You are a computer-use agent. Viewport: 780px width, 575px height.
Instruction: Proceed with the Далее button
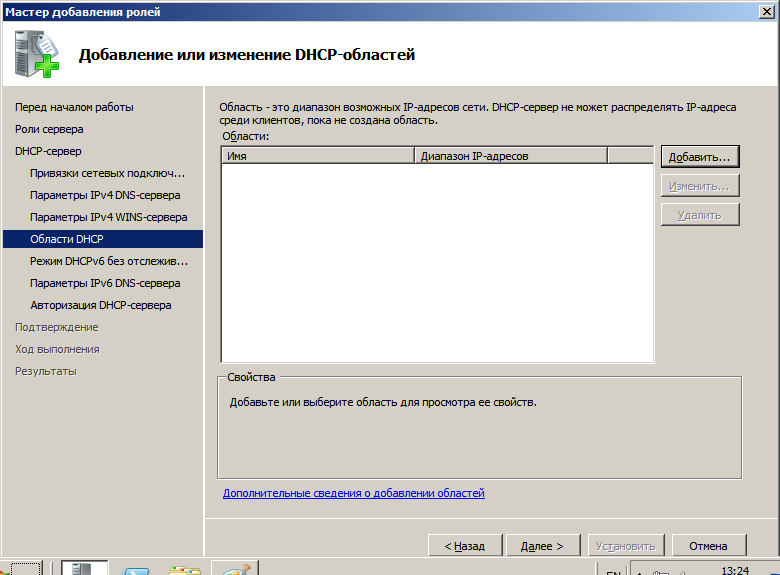pyautogui.click(x=543, y=546)
